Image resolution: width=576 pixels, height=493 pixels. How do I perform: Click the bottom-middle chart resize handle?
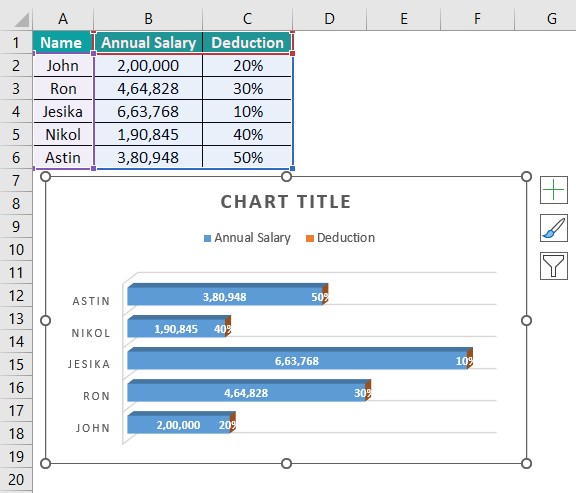286,464
